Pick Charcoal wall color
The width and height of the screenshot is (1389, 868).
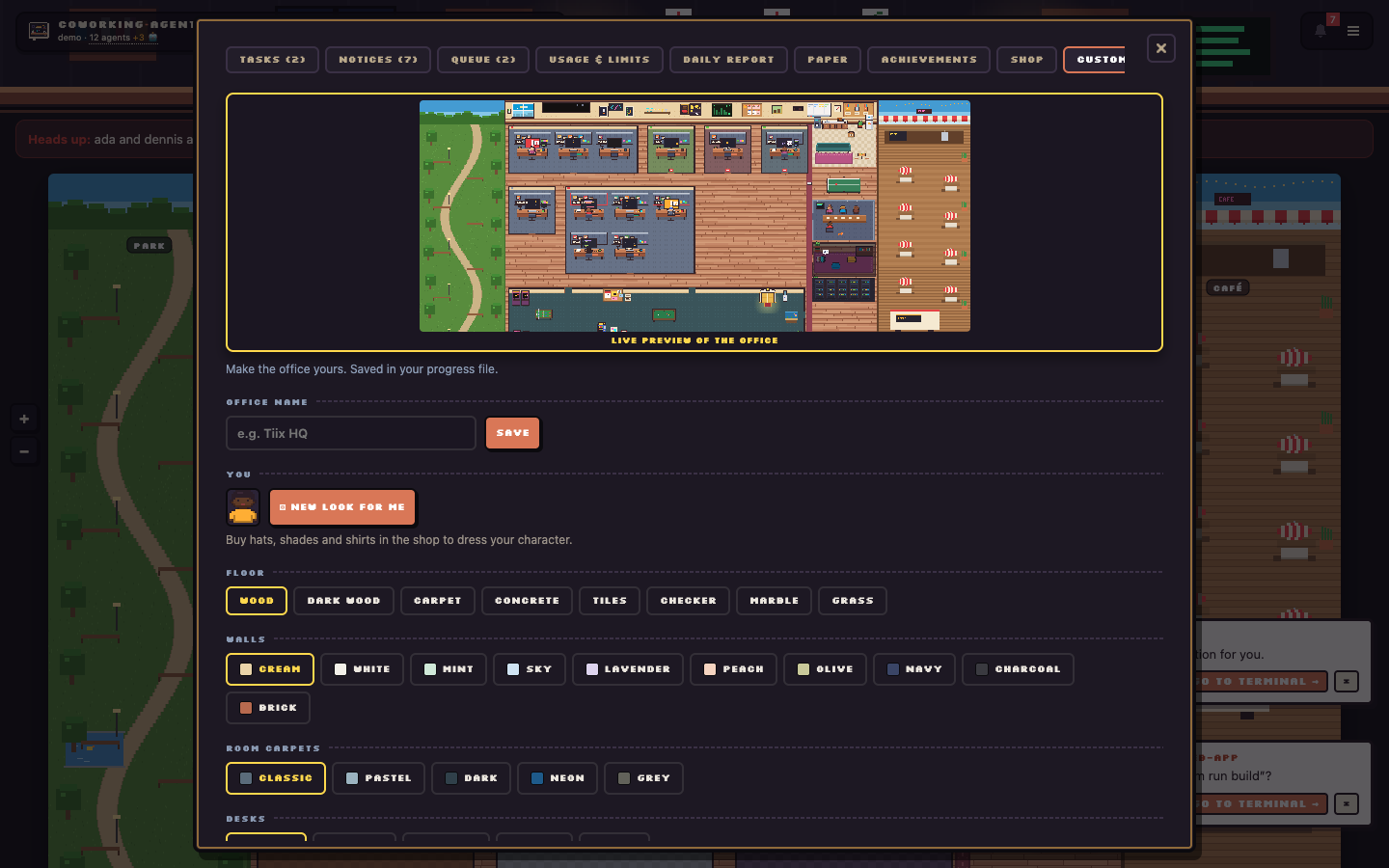click(1018, 669)
